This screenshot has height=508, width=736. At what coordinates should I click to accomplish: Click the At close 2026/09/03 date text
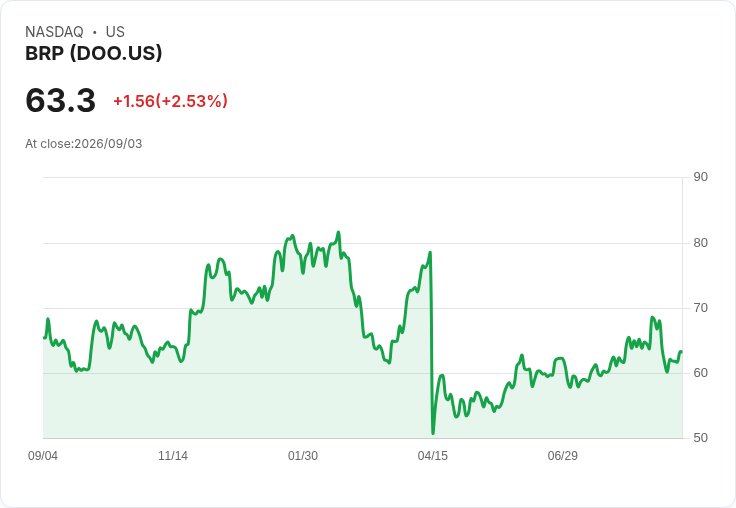pyautogui.click(x=84, y=144)
